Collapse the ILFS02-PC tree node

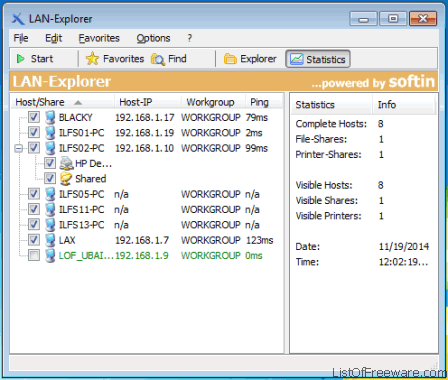[x=19, y=148]
